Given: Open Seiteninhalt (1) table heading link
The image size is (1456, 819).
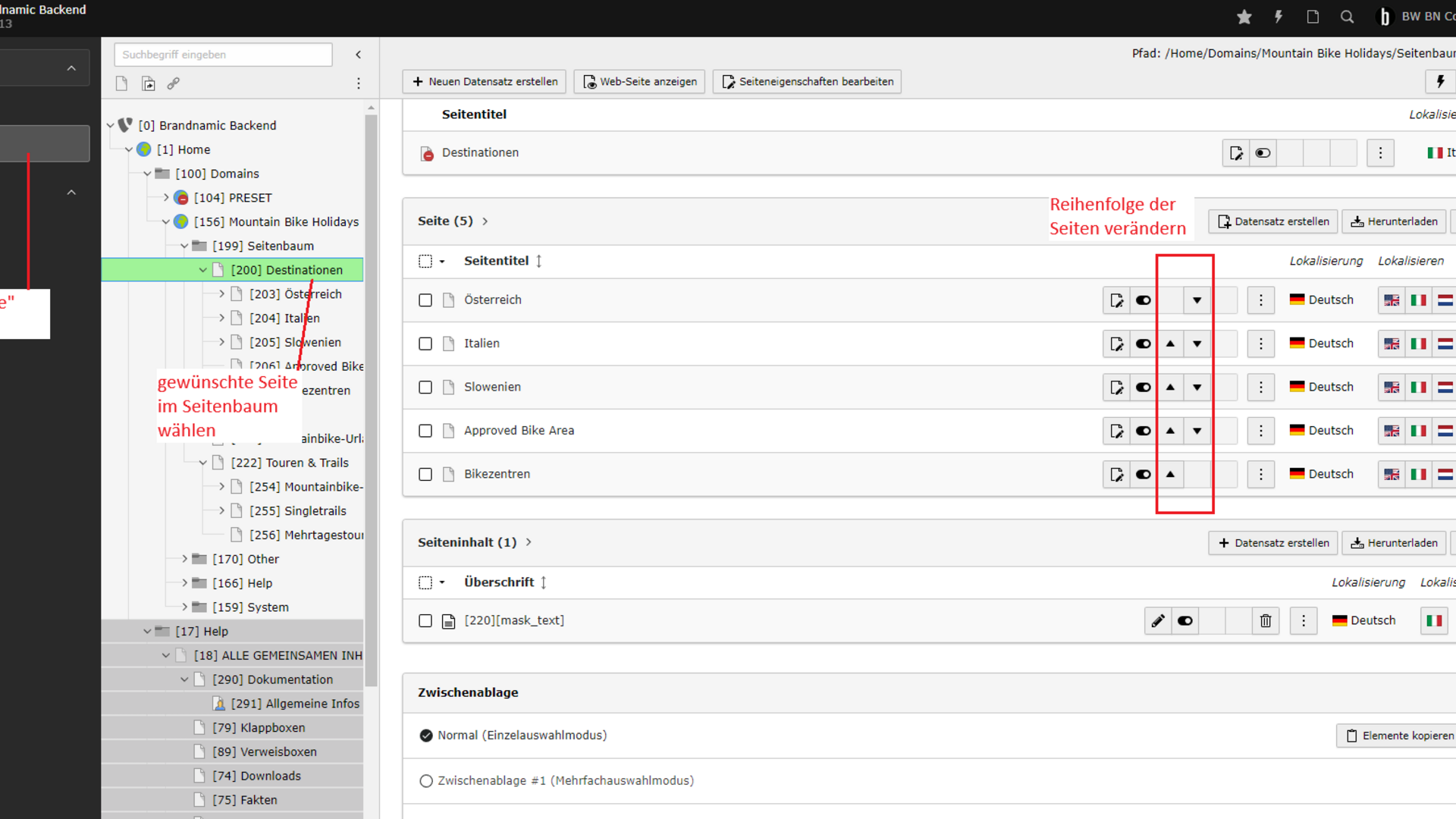Looking at the screenshot, I should [x=467, y=542].
